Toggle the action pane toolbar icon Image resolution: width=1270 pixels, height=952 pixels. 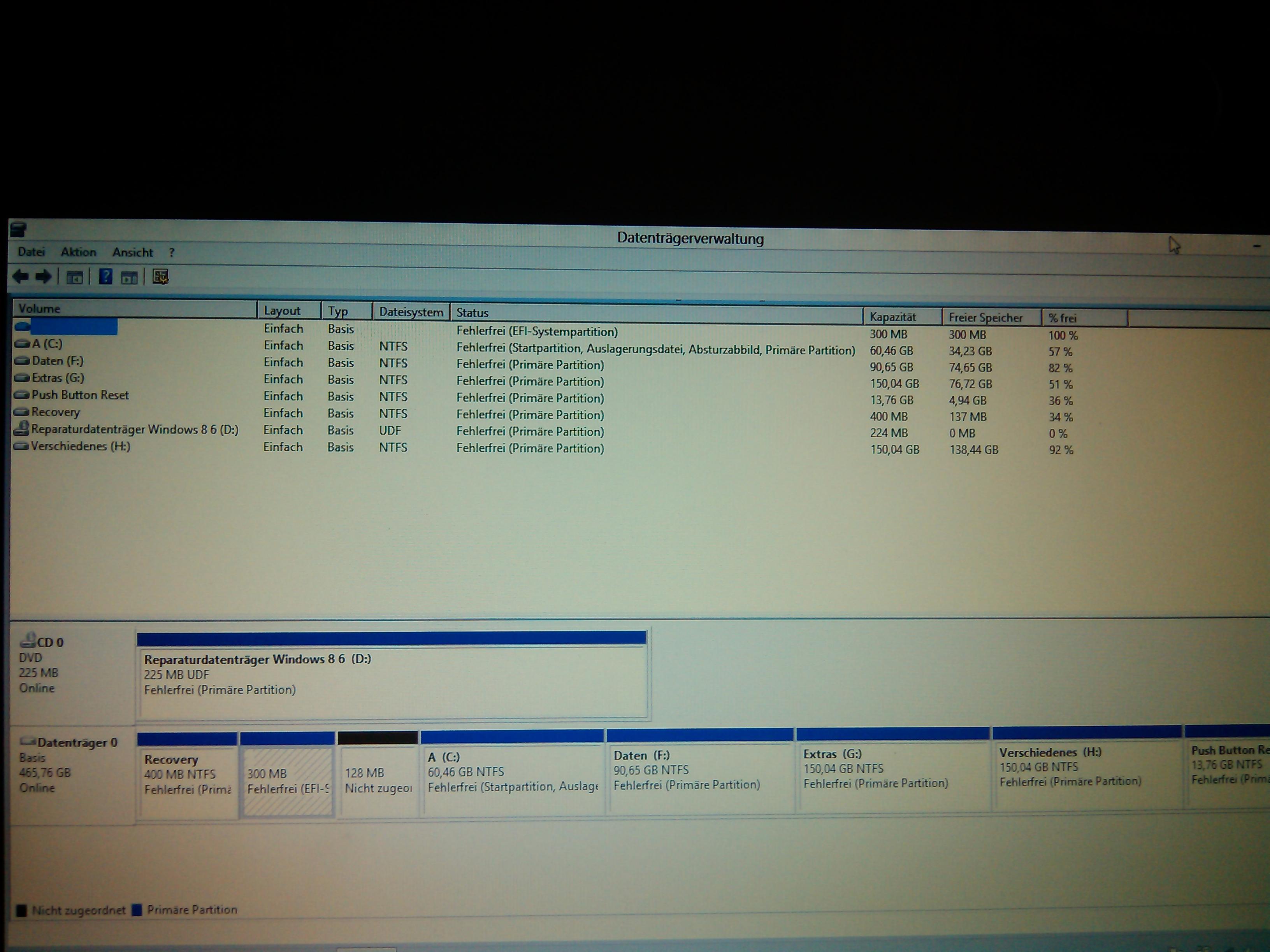tap(129, 278)
